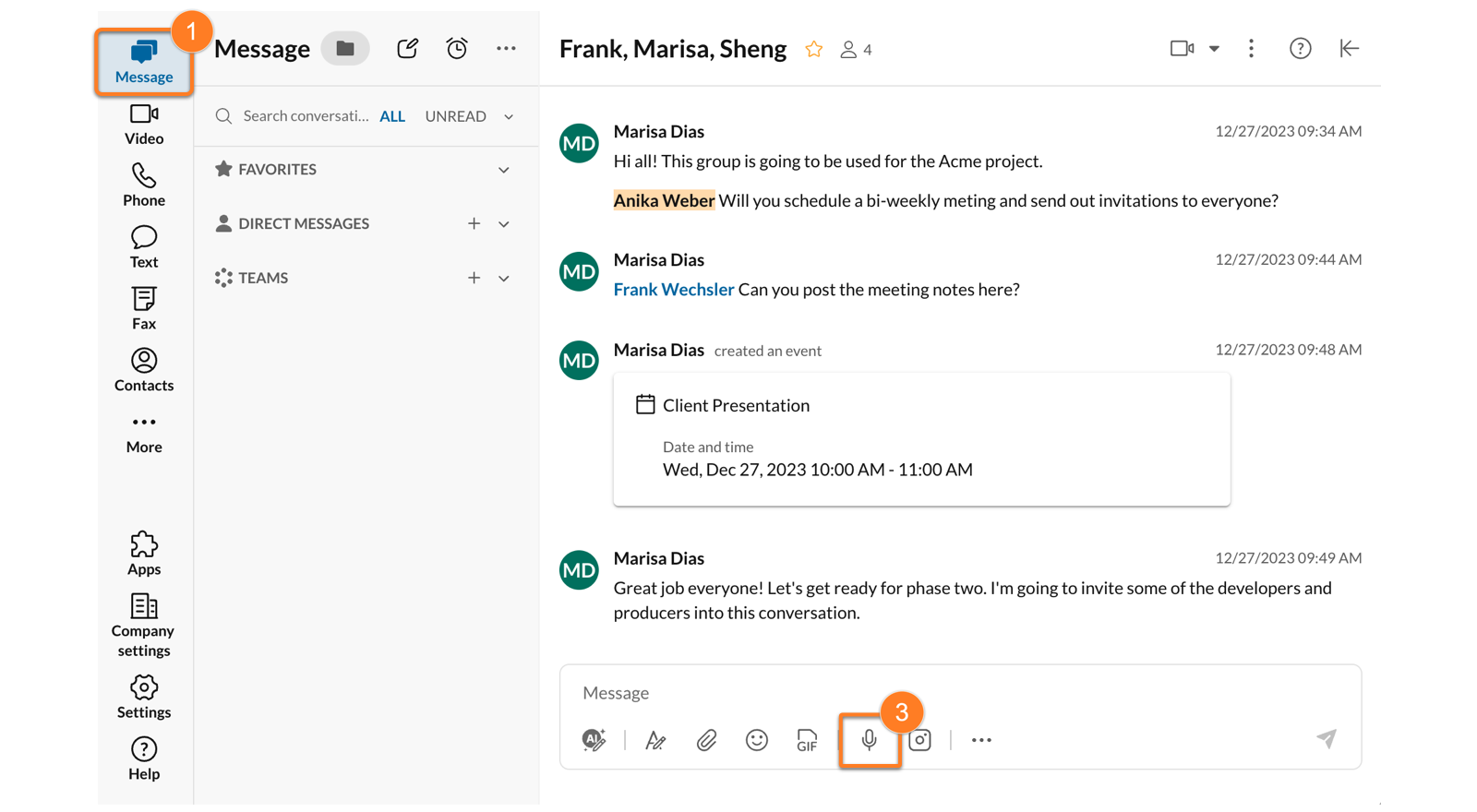The image size is (1477, 812).
Task: Open the Phone section in the sidebar
Action: pyautogui.click(x=144, y=185)
